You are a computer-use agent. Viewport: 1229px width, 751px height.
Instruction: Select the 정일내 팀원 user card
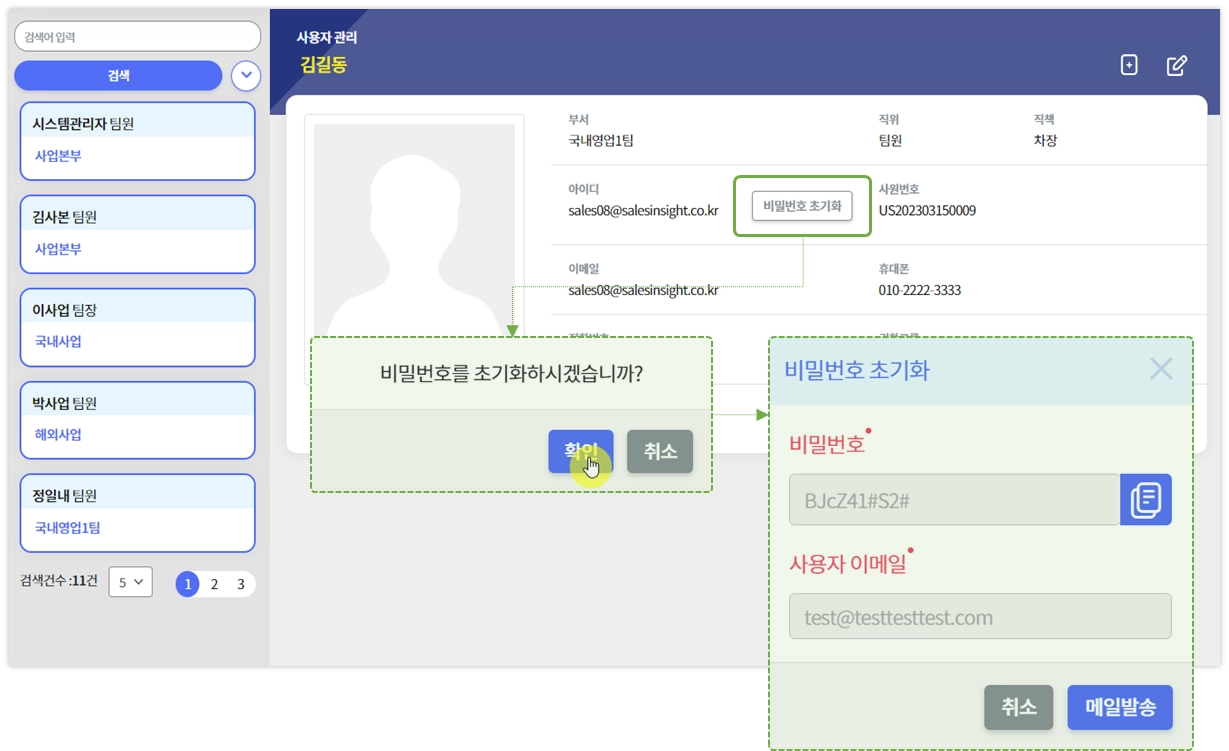coord(138,513)
